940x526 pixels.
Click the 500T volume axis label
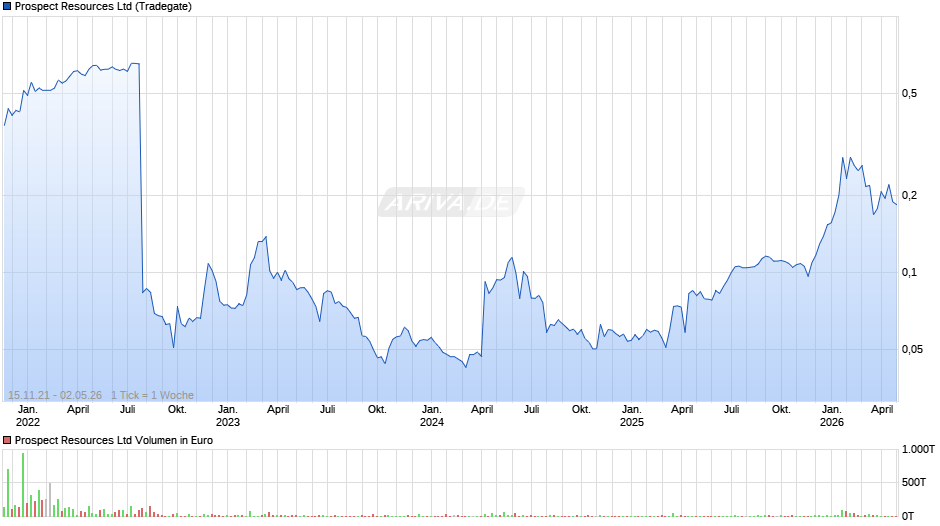click(914, 482)
